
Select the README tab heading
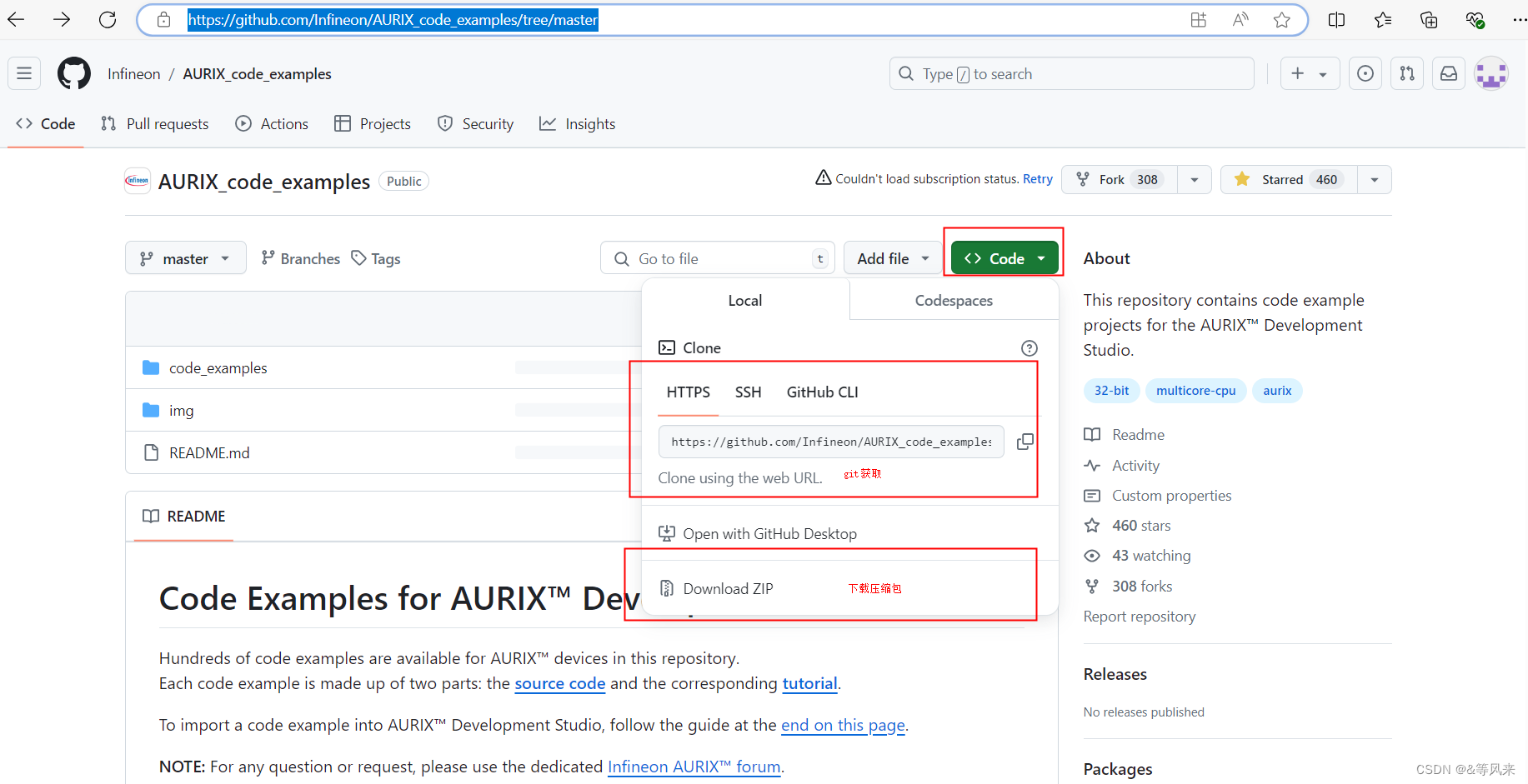tap(183, 517)
